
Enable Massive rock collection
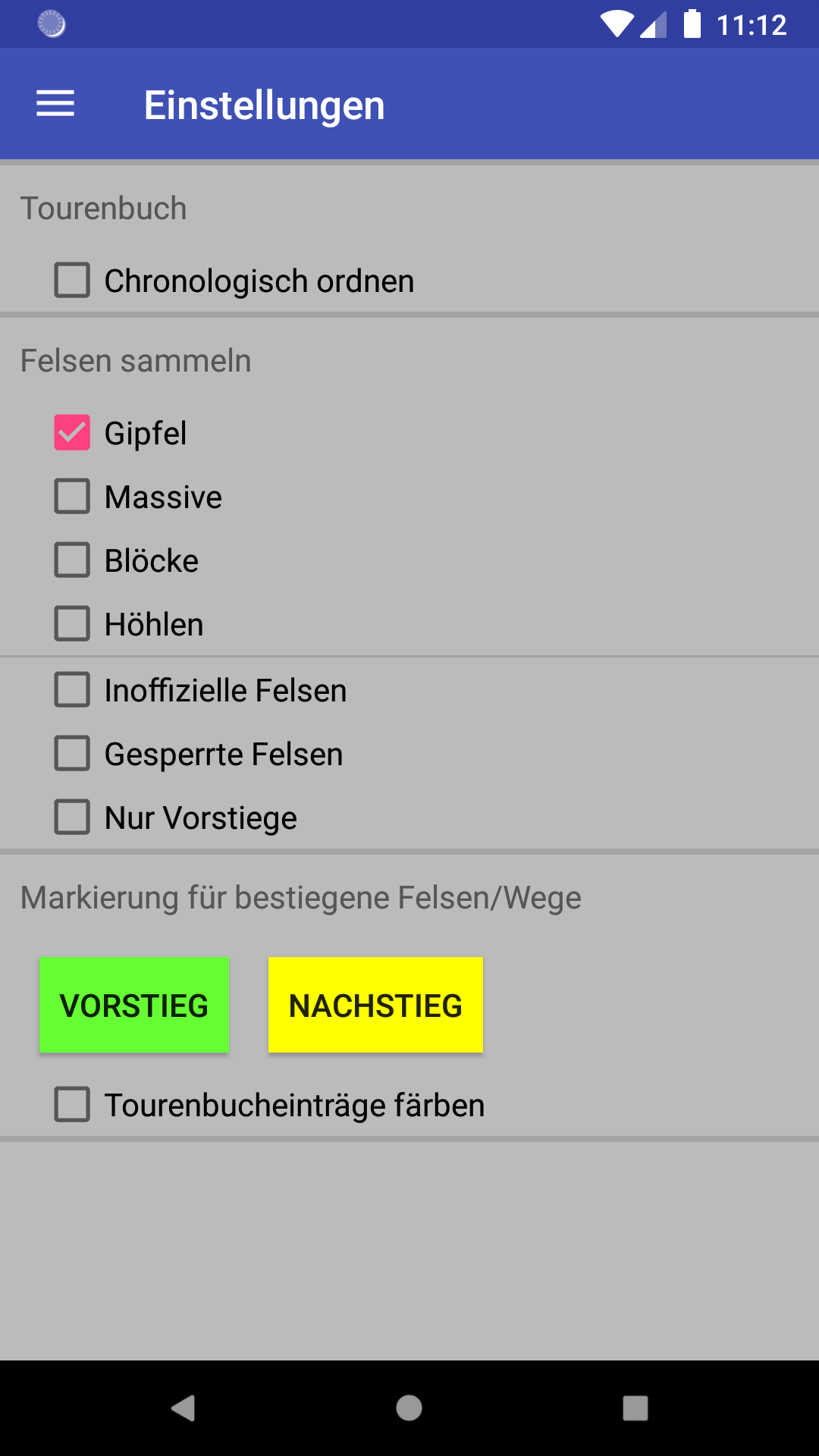[72, 497]
